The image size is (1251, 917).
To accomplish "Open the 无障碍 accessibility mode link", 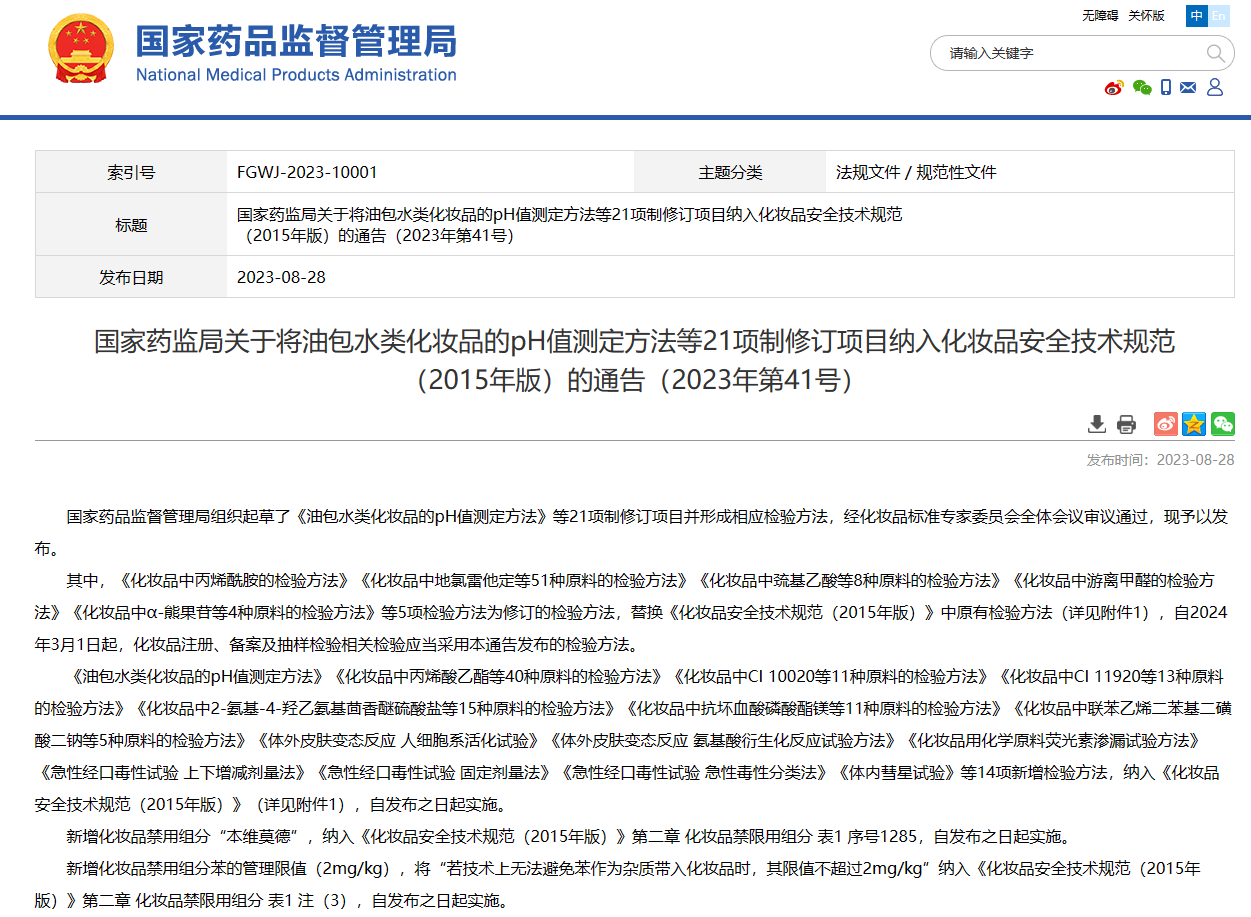I will pyautogui.click(x=1100, y=16).
